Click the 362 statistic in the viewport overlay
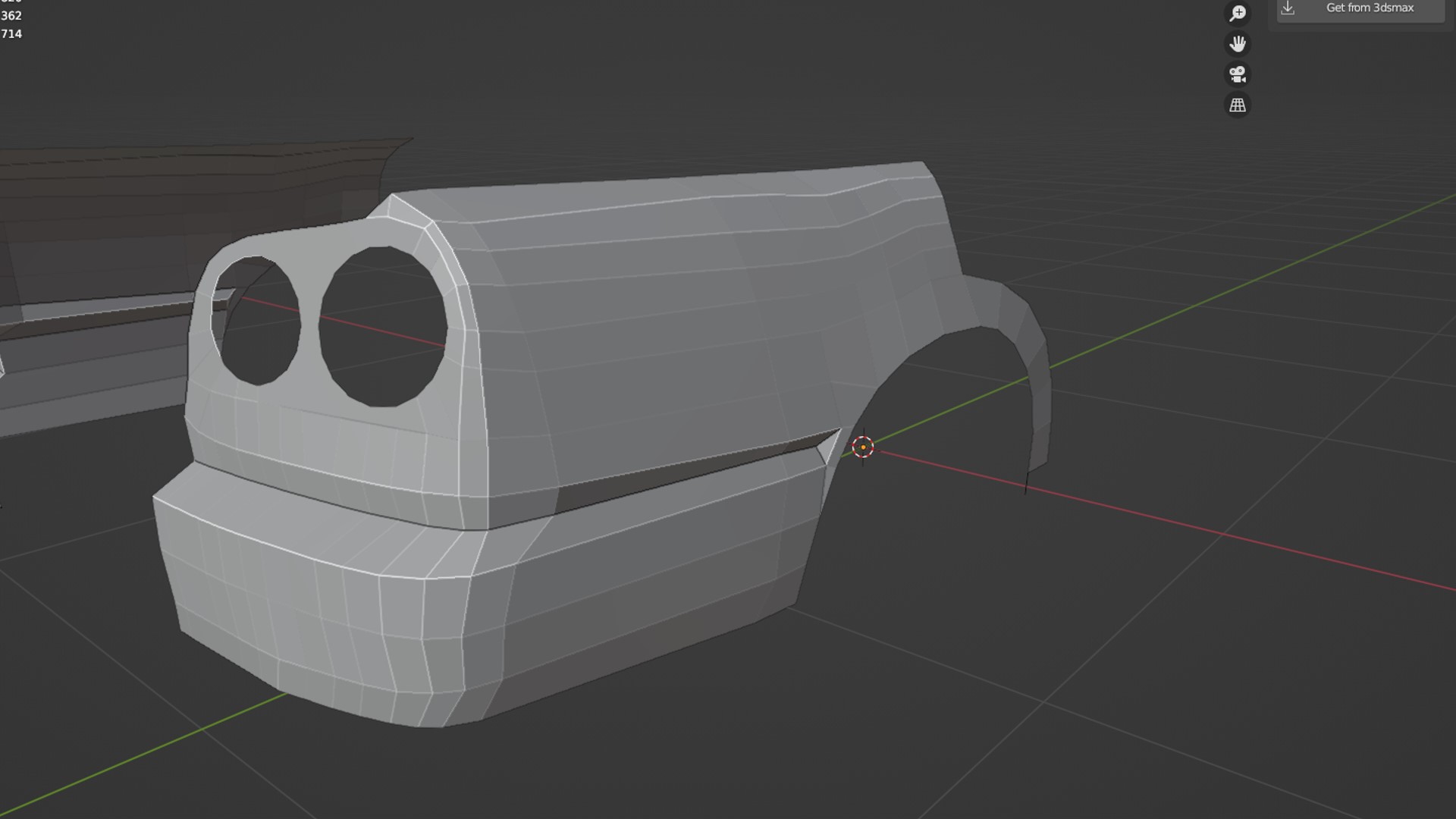 pyautogui.click(x=11, y=16)
